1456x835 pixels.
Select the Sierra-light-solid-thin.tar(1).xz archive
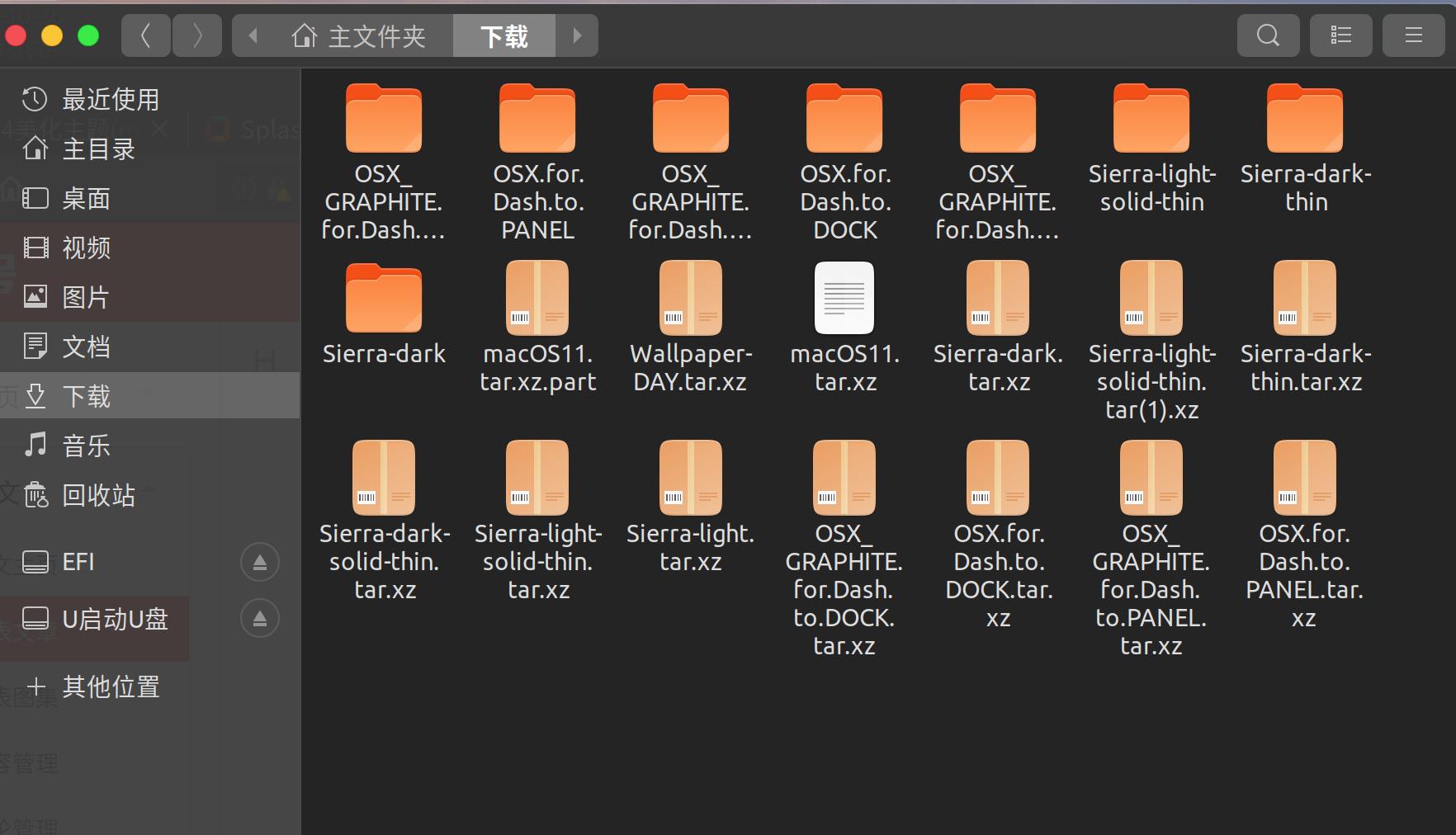1151,342
